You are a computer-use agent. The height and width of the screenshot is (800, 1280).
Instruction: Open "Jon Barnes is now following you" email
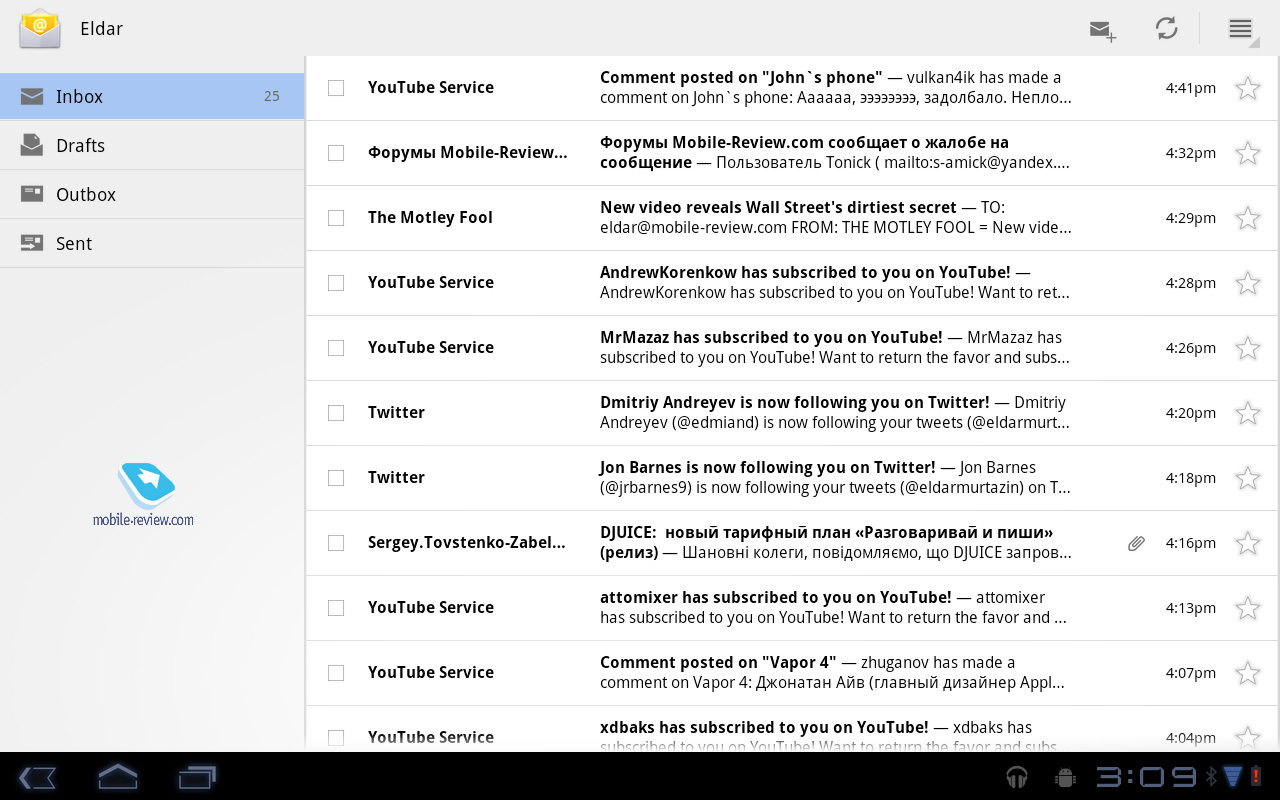[791, 478]
